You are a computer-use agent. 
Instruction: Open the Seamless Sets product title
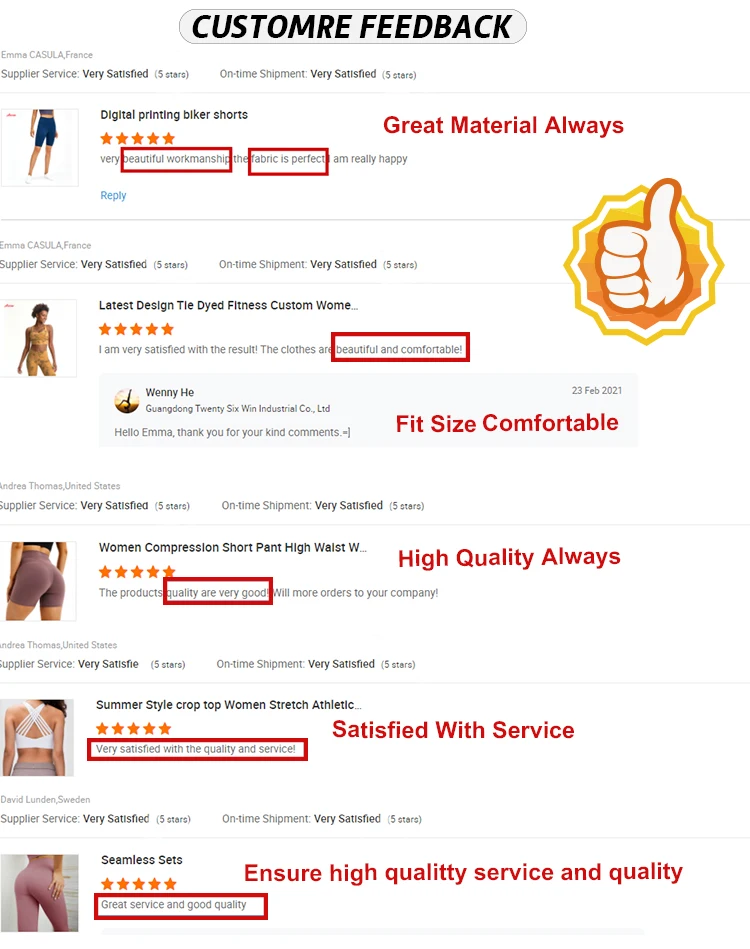pos(142,860)
